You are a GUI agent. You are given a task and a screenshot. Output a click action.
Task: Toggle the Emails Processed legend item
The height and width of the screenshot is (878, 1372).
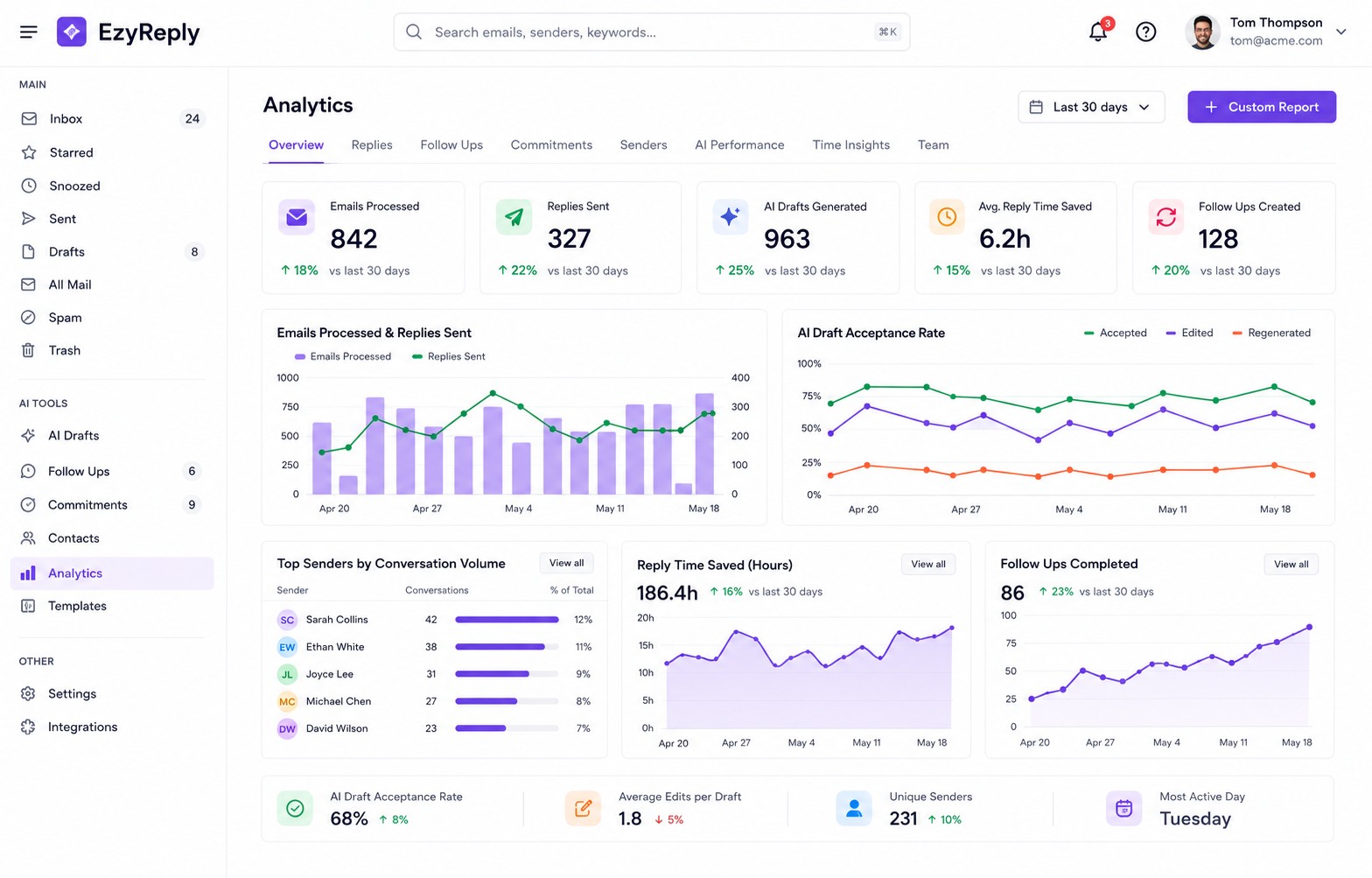tap(343, 356)
